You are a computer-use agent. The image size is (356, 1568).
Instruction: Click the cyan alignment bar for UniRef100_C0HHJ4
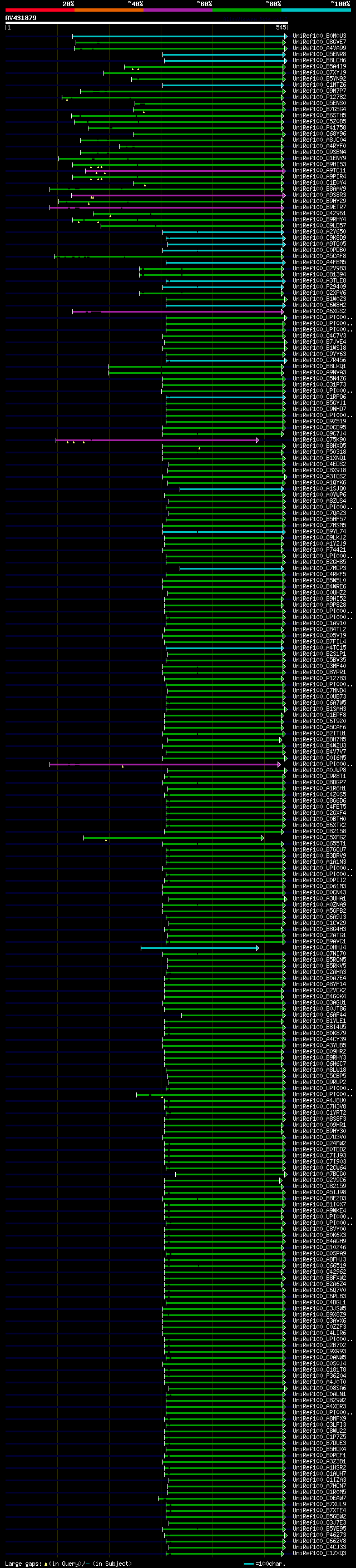(x=200, y=948)
